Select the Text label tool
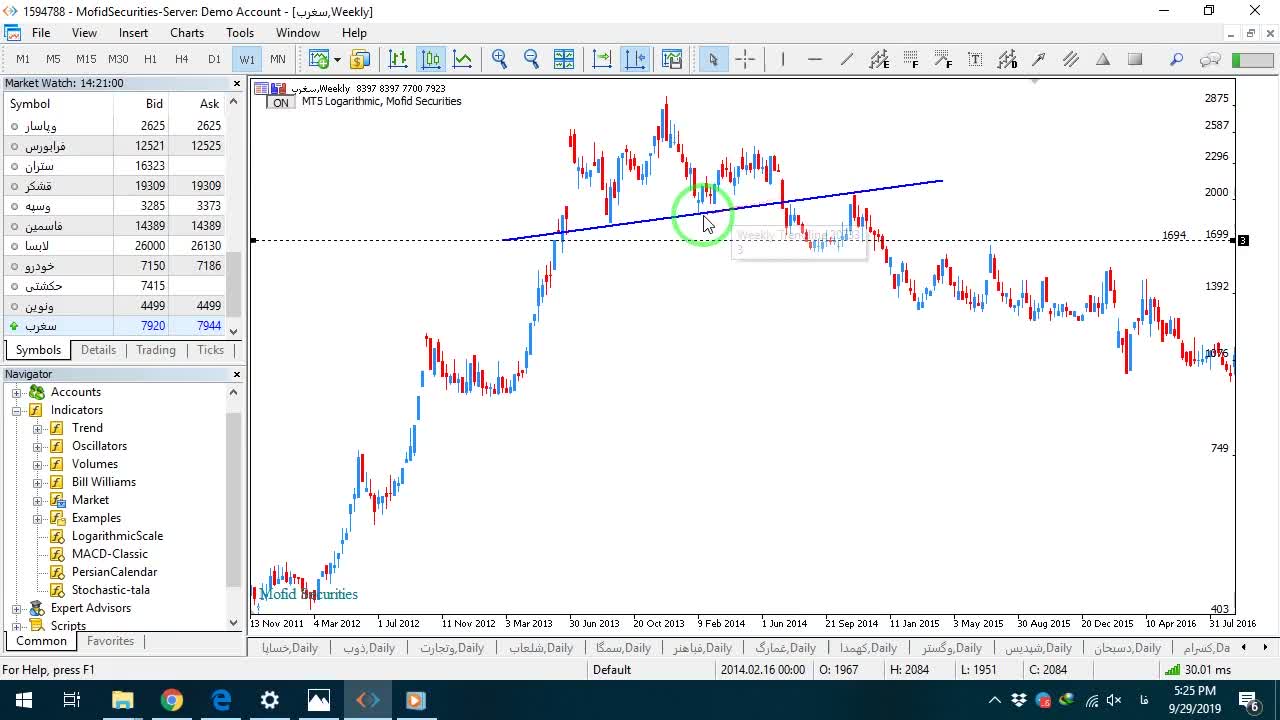1280x720 pixels. pos(975,59)
